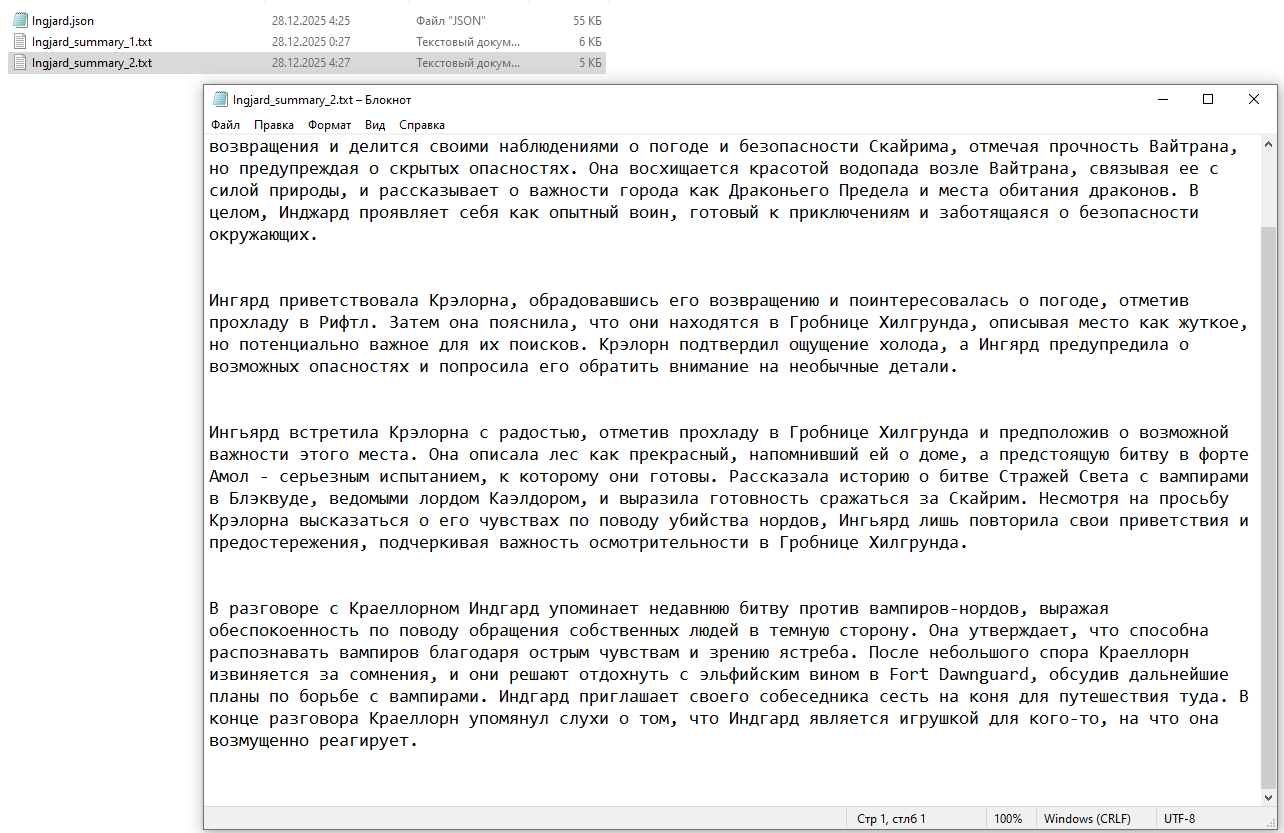Click the UTF-8 encoding status entry
The height and width of the screenshot is (833, 1284).
coord(1179,819)
